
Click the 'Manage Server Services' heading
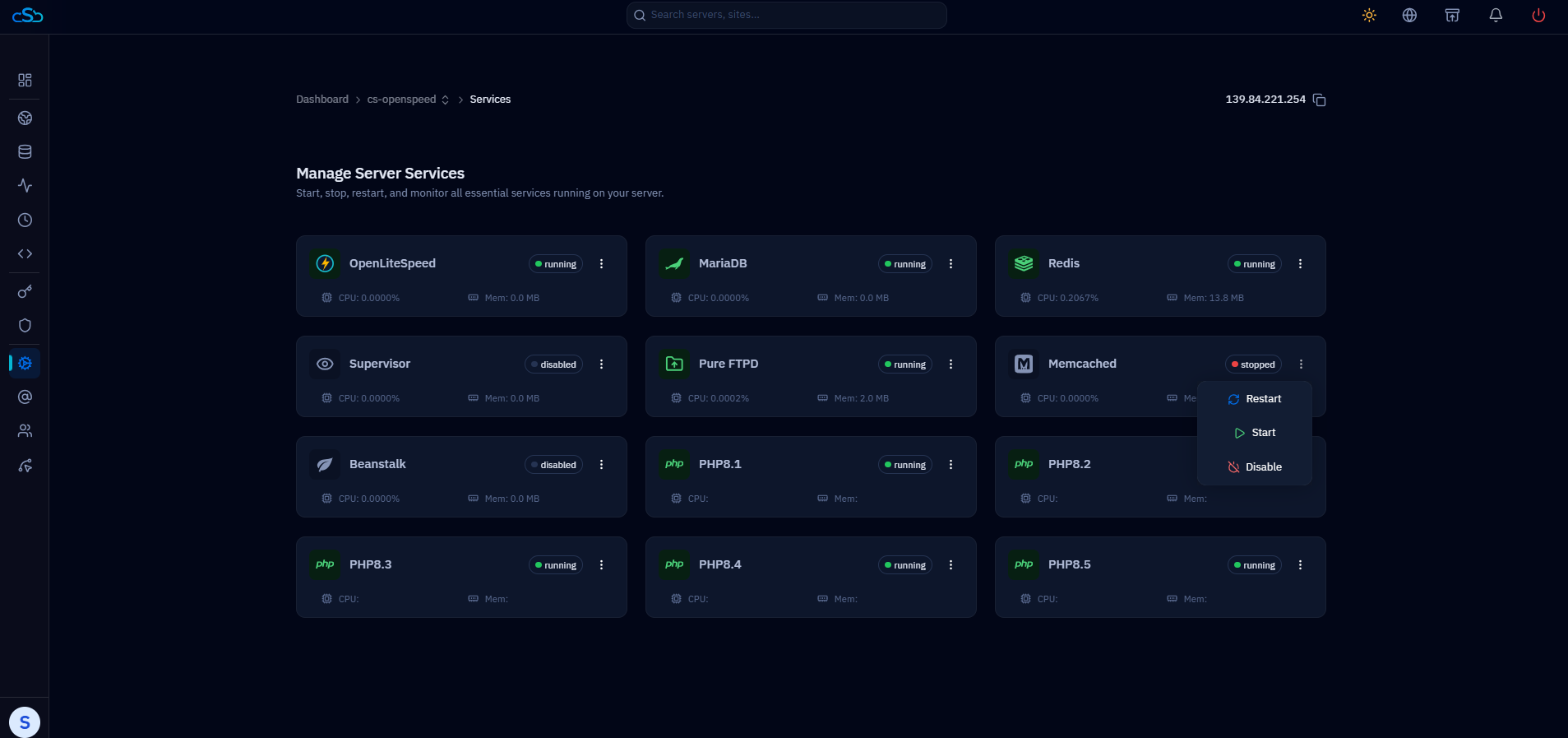tap(381, 174)
